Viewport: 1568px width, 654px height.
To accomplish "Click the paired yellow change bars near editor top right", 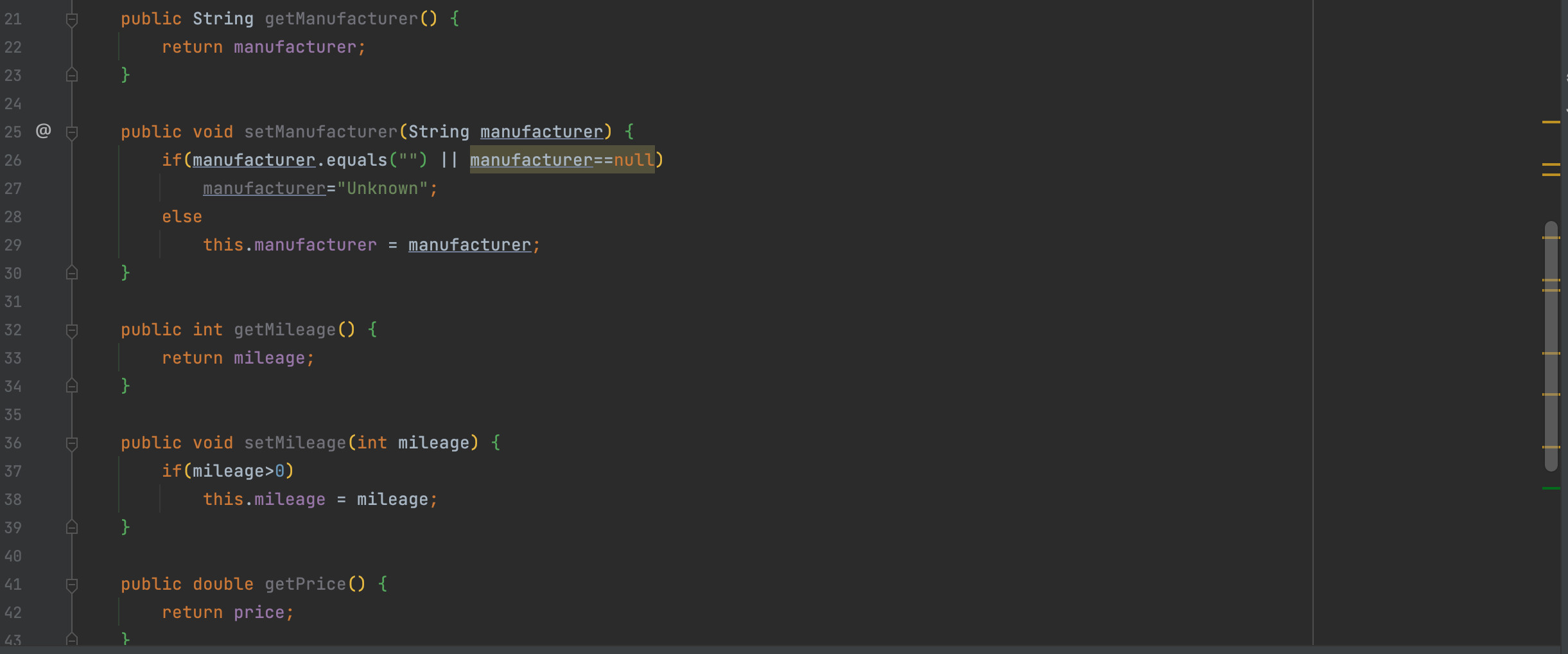I will pos(1551,168).
